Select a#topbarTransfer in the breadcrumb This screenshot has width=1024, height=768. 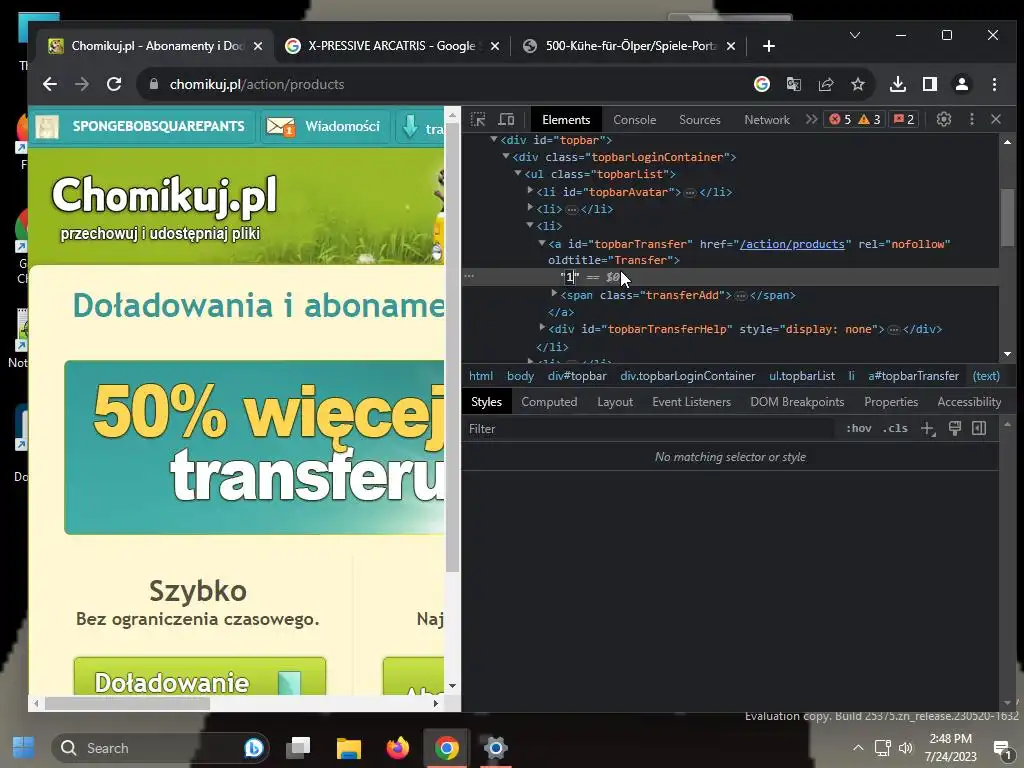point(913,376)
